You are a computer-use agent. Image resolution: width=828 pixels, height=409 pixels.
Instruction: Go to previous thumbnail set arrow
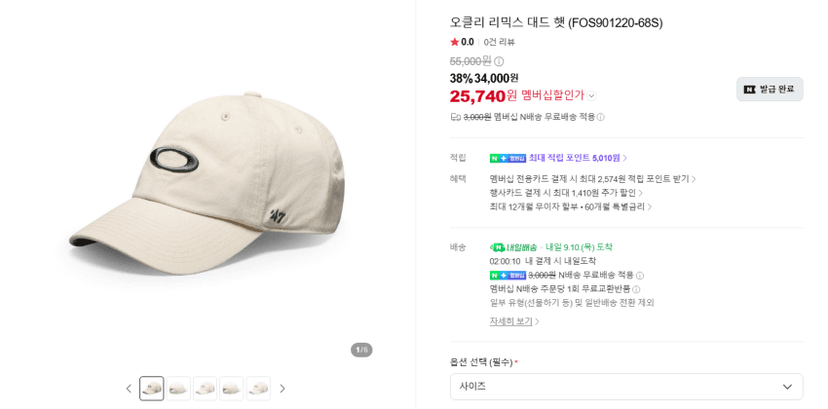click(x=129, y=389)
